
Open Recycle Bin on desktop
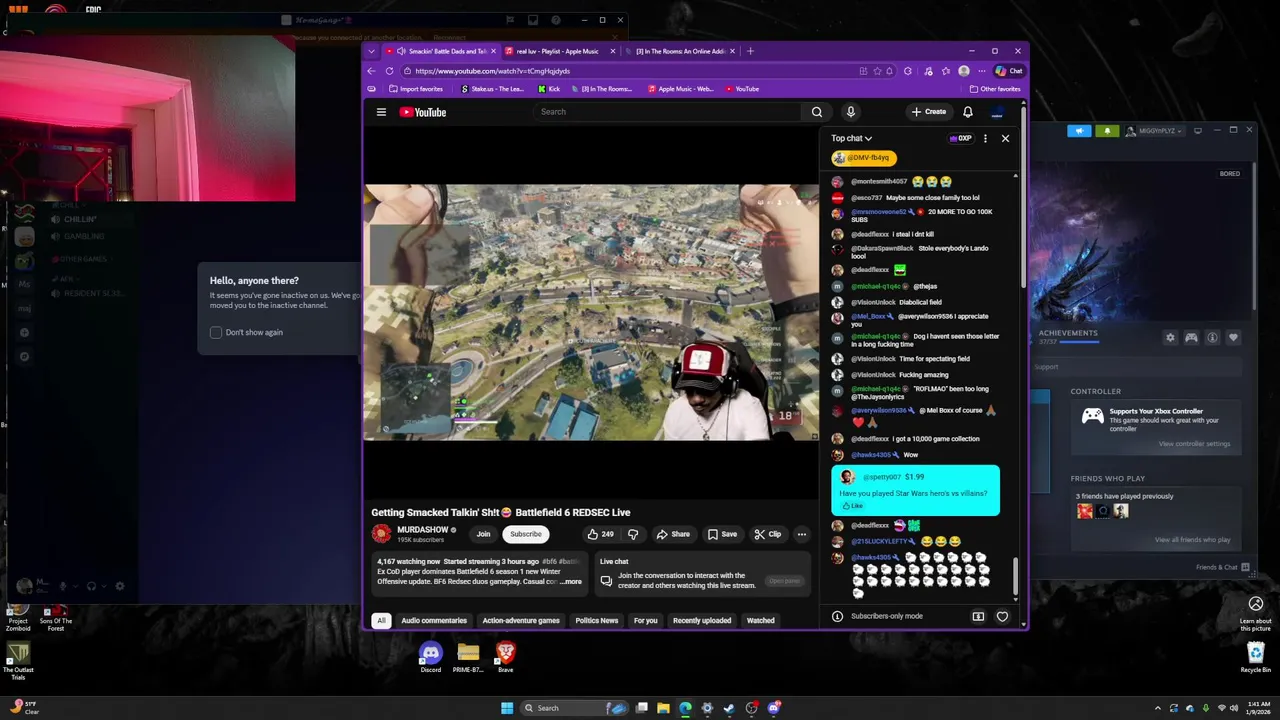click(1256, 657)
